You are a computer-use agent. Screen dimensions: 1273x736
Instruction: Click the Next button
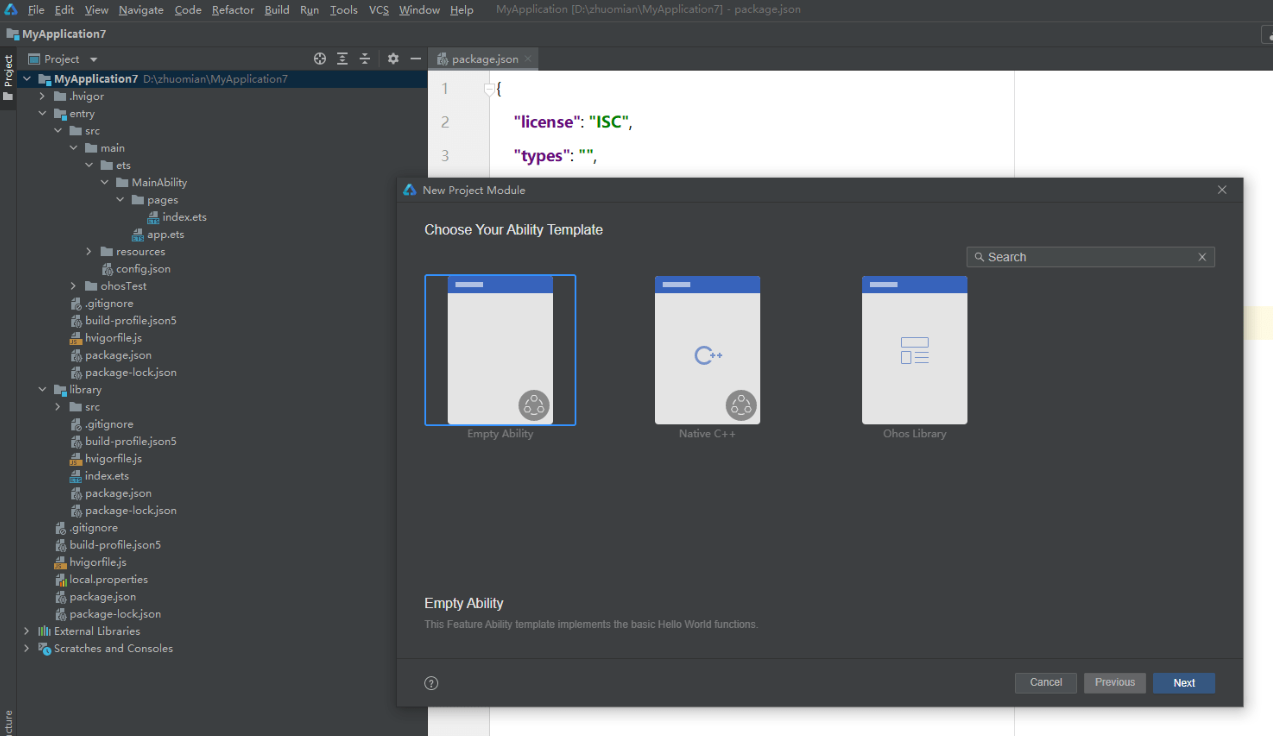[1183, 683]
